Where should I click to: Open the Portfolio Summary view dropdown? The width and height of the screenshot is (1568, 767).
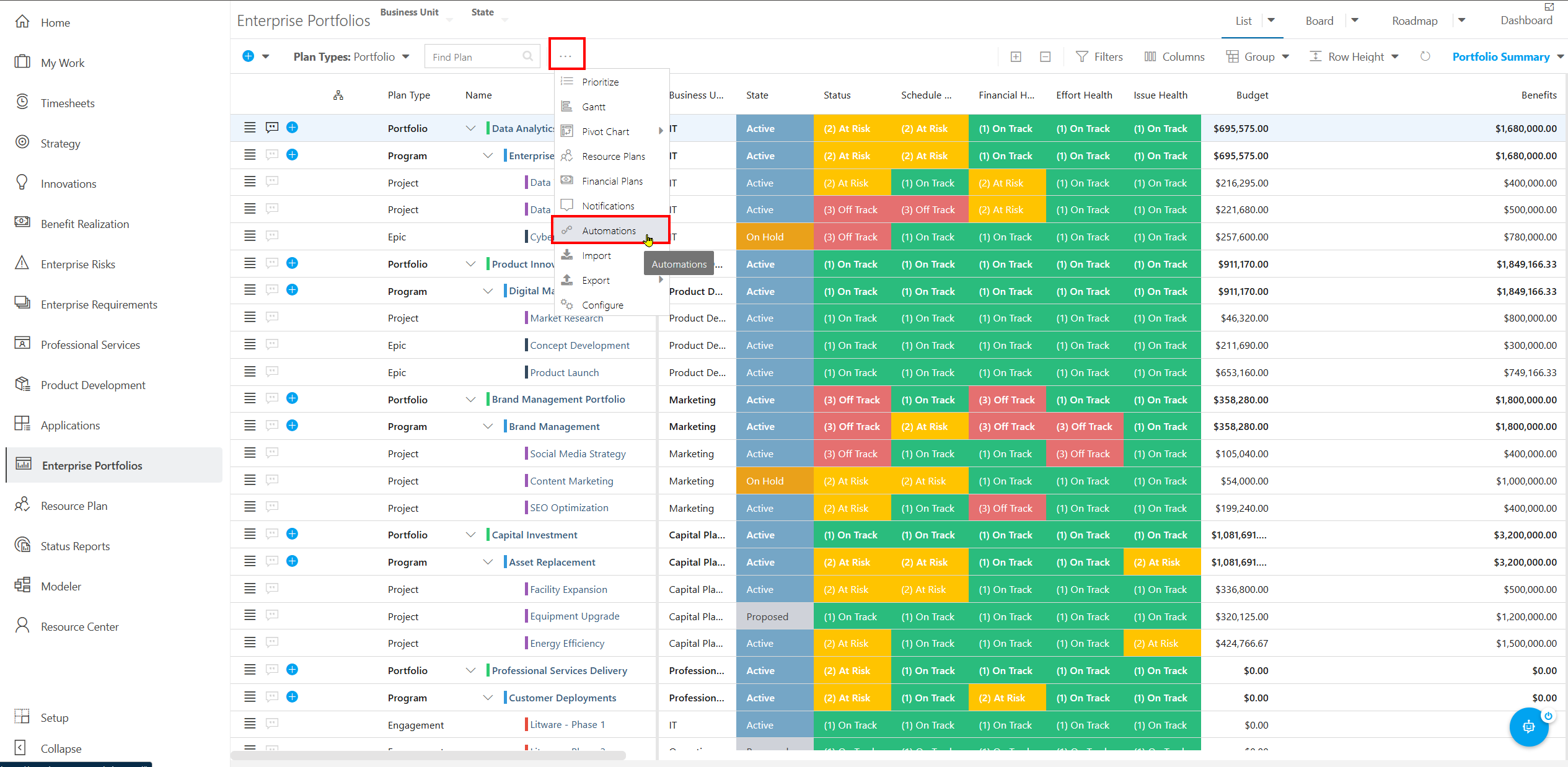(x=1507, y=57)
